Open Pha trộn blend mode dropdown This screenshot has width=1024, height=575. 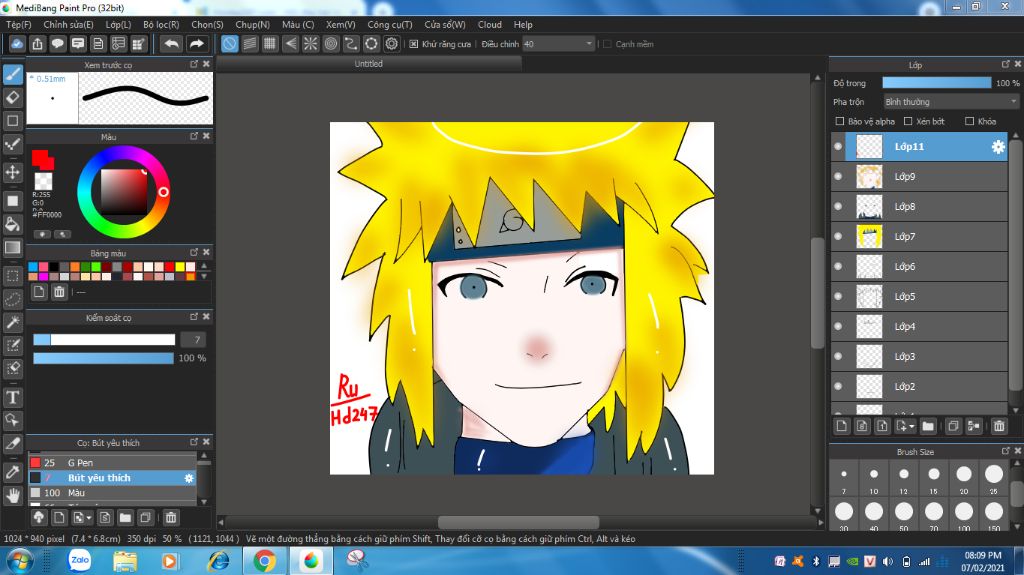coord(951,102)
